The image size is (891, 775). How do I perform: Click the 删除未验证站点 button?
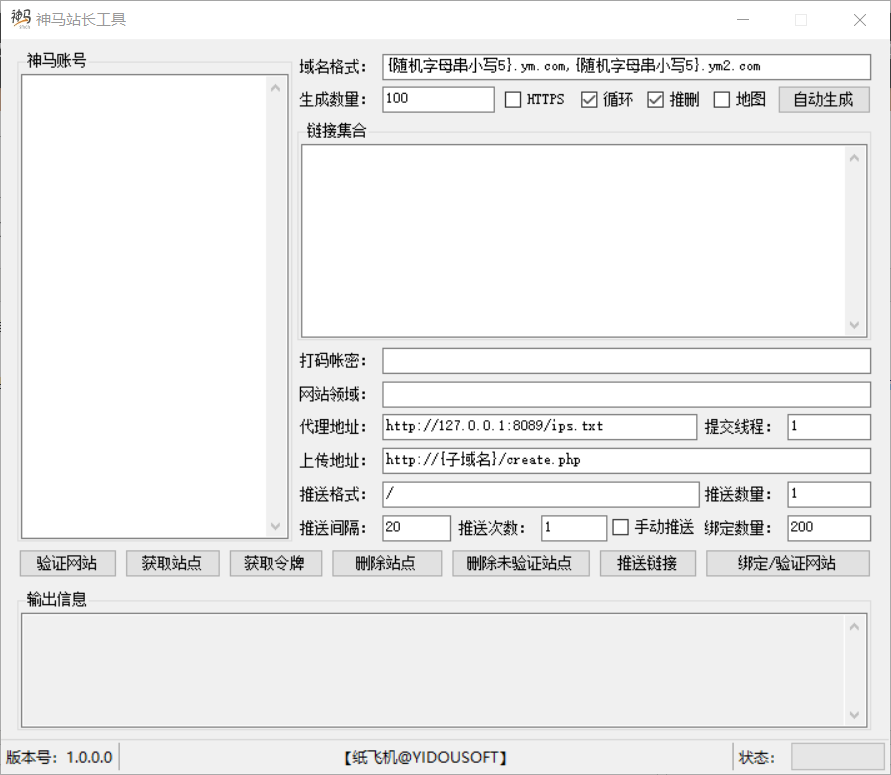(x=521, y=563)
